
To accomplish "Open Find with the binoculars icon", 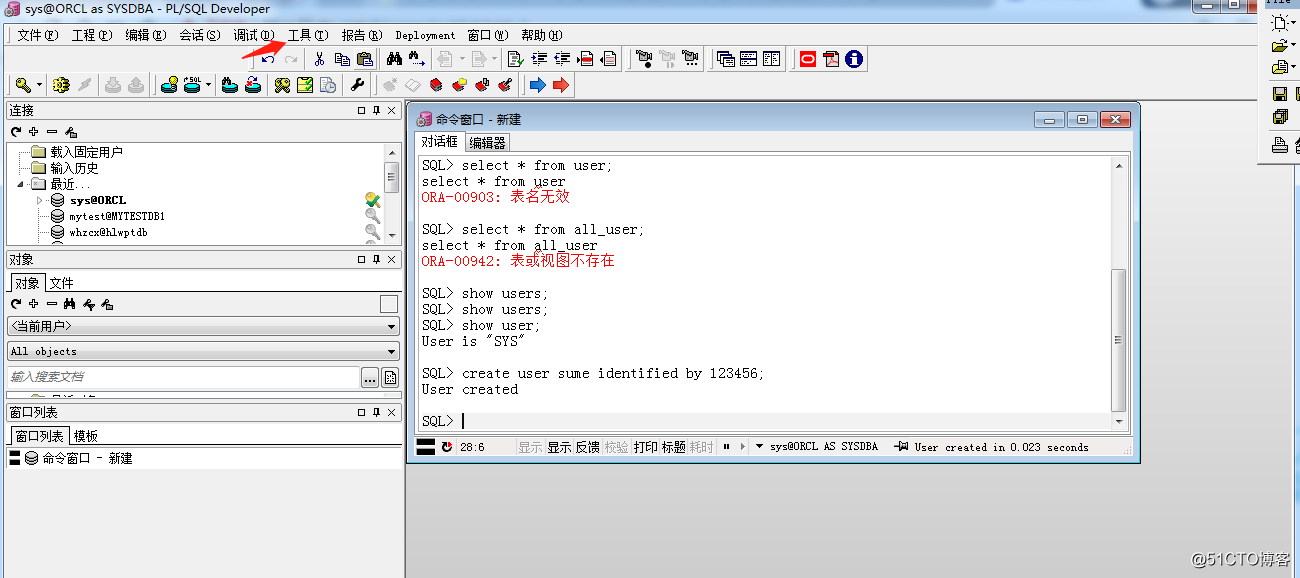I will click(394, 59).
